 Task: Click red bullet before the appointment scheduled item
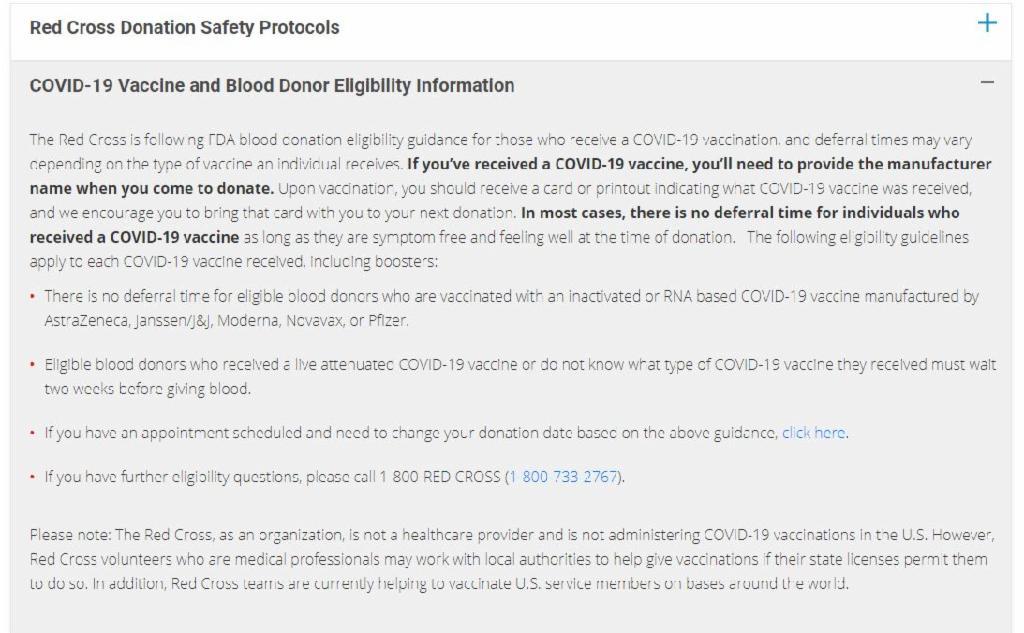[x=33, y=433]
